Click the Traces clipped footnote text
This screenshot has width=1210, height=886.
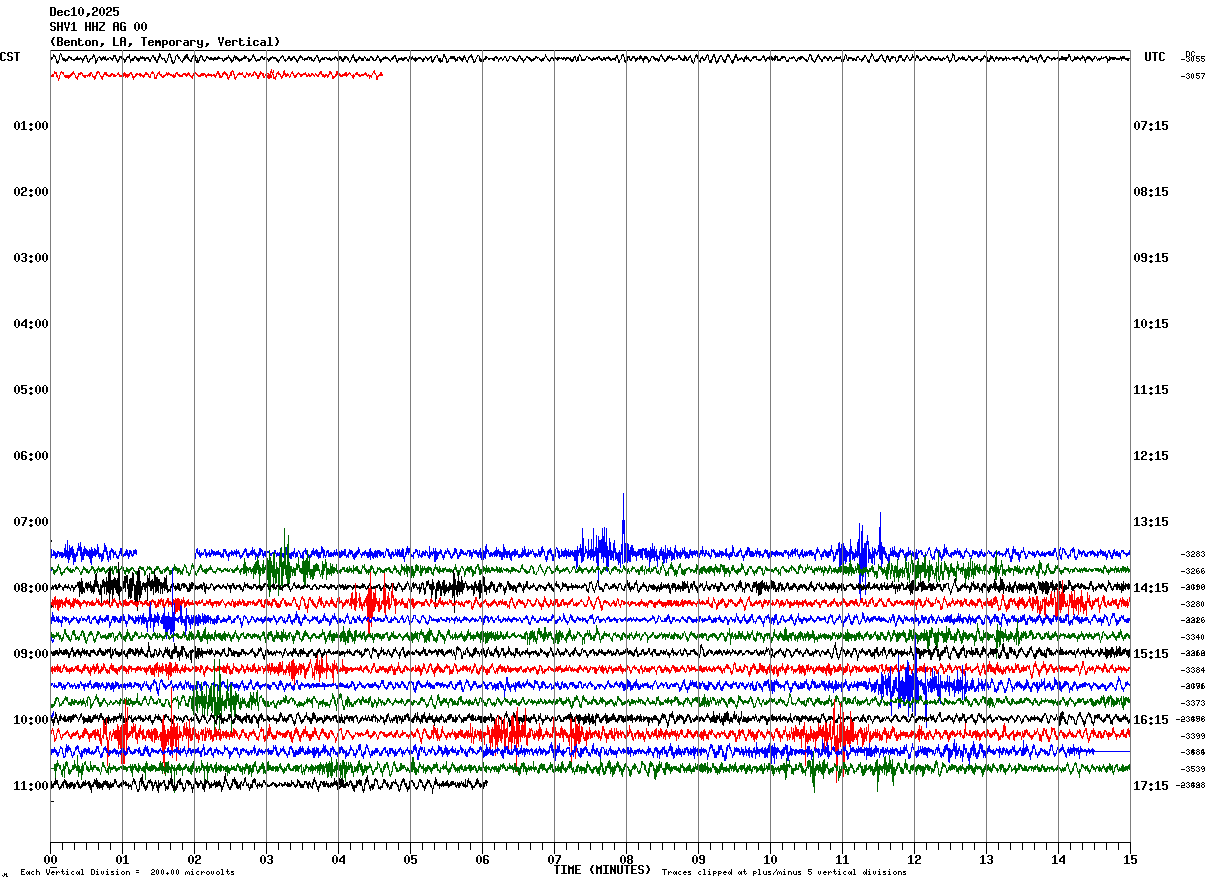click(784, 872)
